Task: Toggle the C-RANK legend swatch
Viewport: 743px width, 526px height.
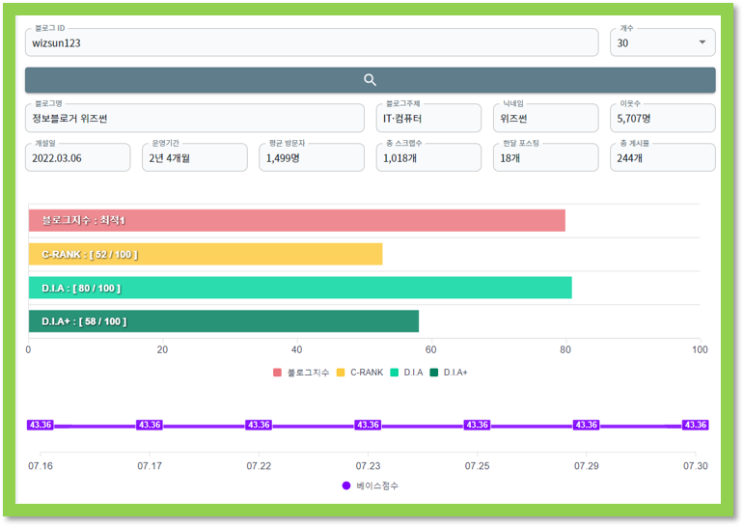Action: 340,372
